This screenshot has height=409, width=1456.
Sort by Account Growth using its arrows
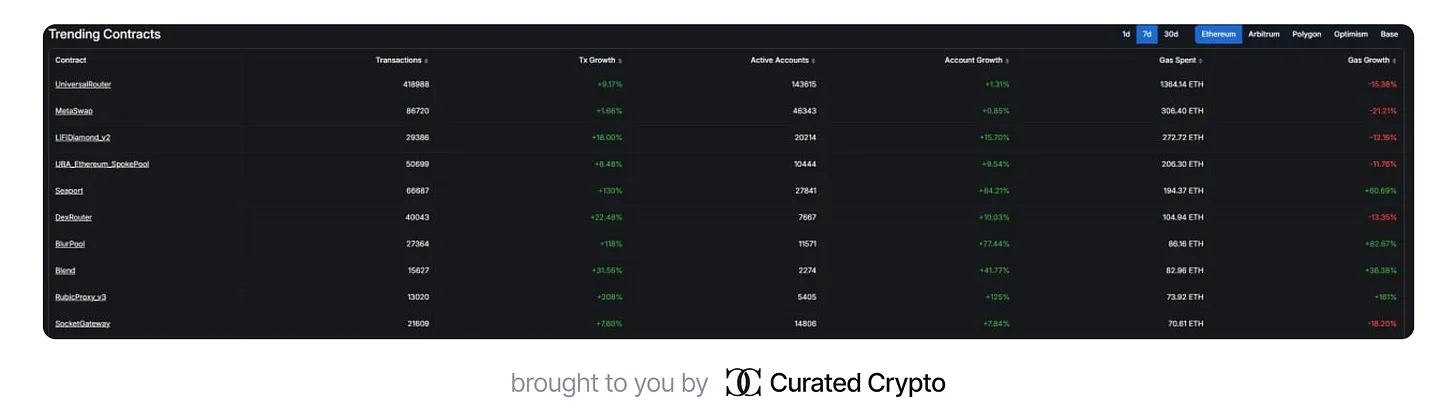point(1008,61)
